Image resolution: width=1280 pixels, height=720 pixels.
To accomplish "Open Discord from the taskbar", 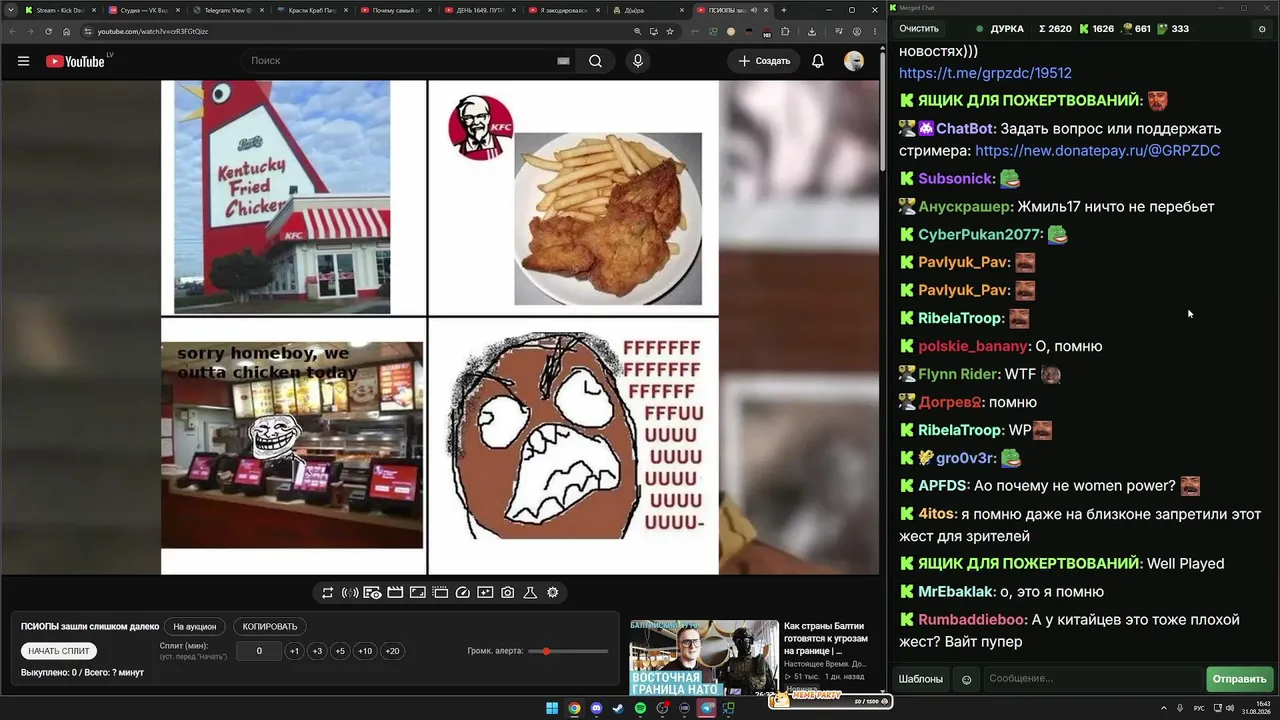I will [596, 709].
